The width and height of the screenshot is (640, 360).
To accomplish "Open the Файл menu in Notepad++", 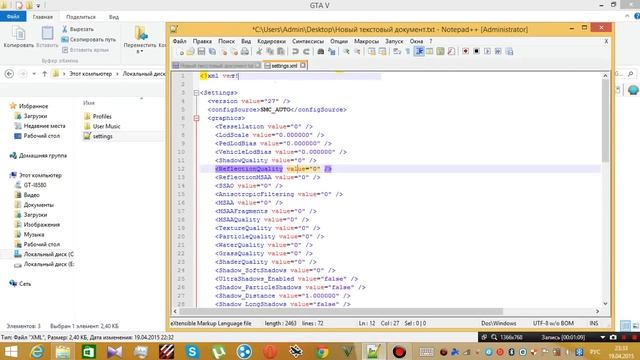I will (x=179, y=41).
